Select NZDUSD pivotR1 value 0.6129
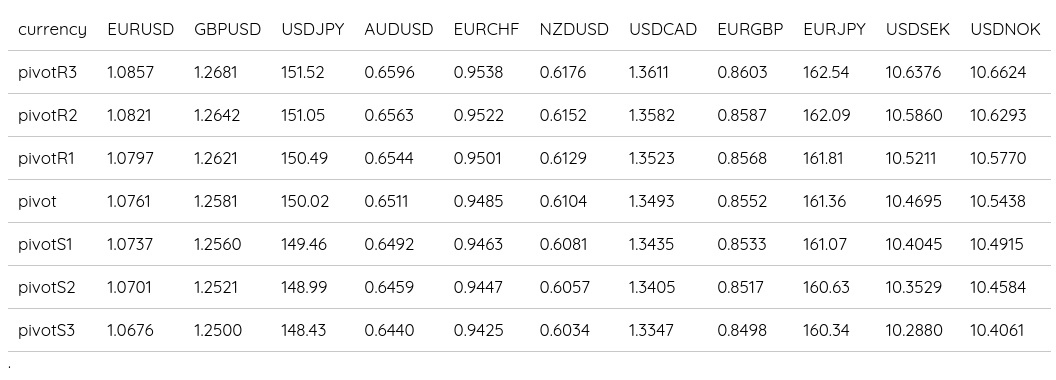This screenshot has height=380, width=1056. pyautogui.click(x=563, y=158)
